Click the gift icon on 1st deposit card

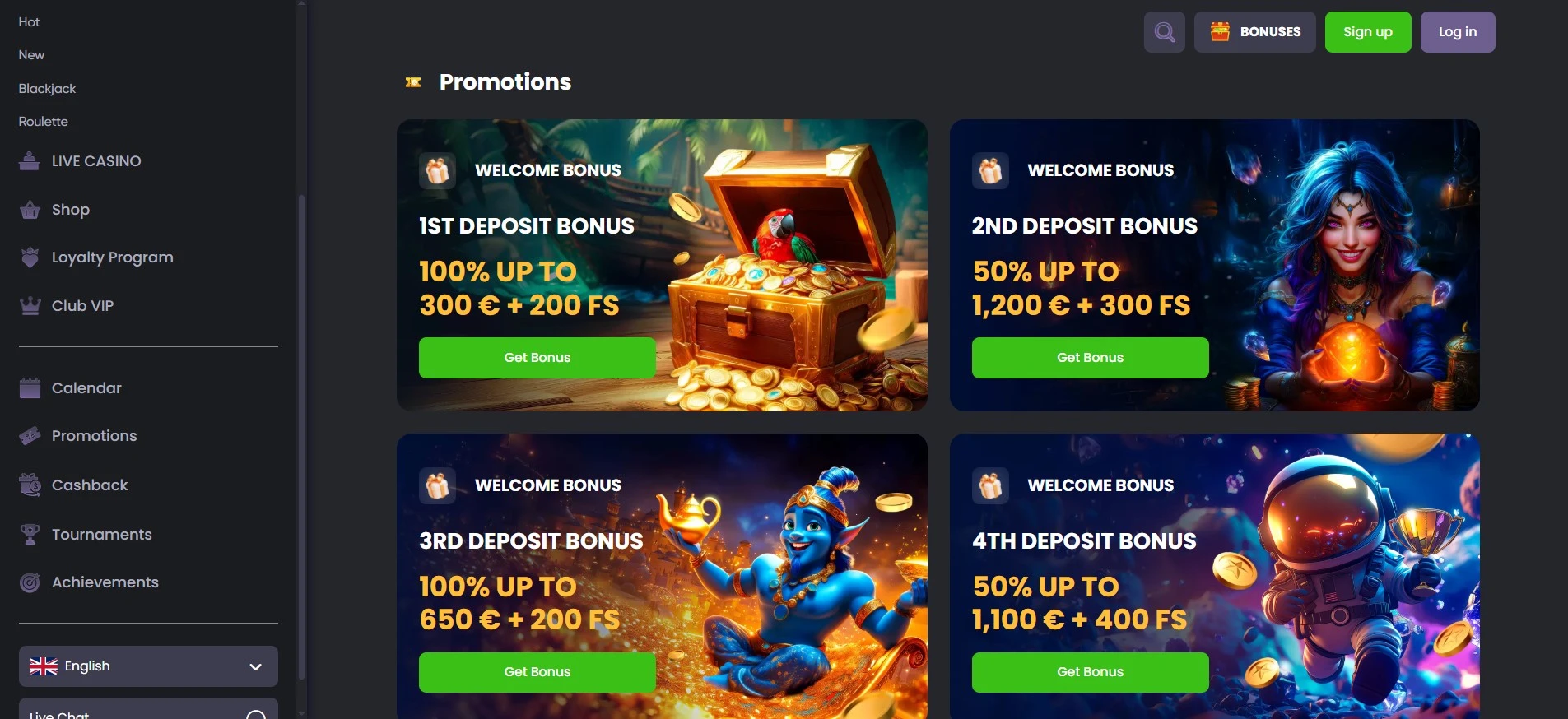[x=437, y=170]
